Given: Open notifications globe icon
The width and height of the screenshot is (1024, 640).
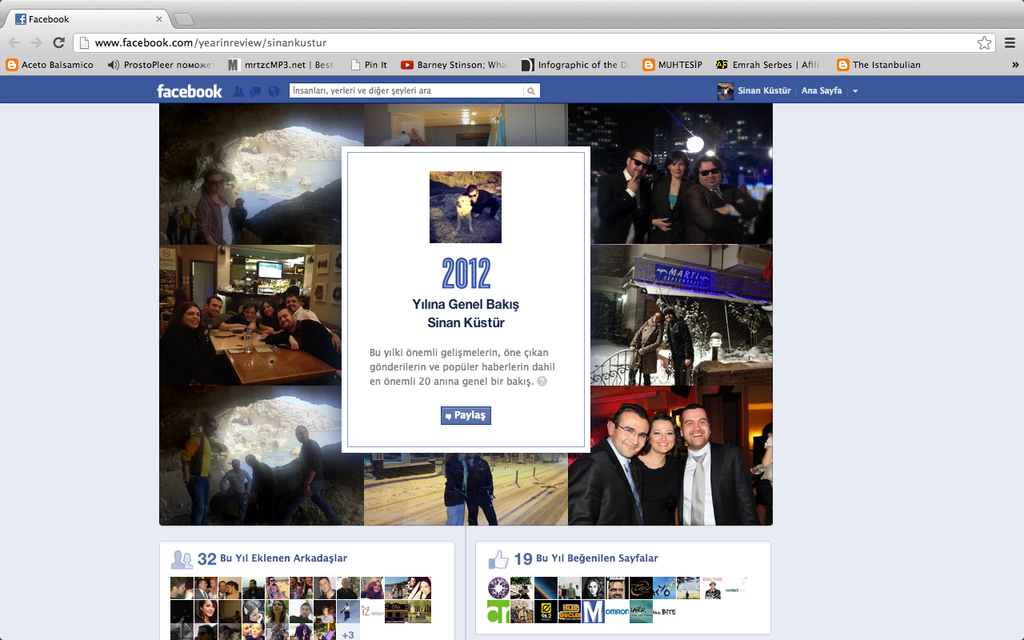Looking at the screenshot, I should click(x=273, y=91).
